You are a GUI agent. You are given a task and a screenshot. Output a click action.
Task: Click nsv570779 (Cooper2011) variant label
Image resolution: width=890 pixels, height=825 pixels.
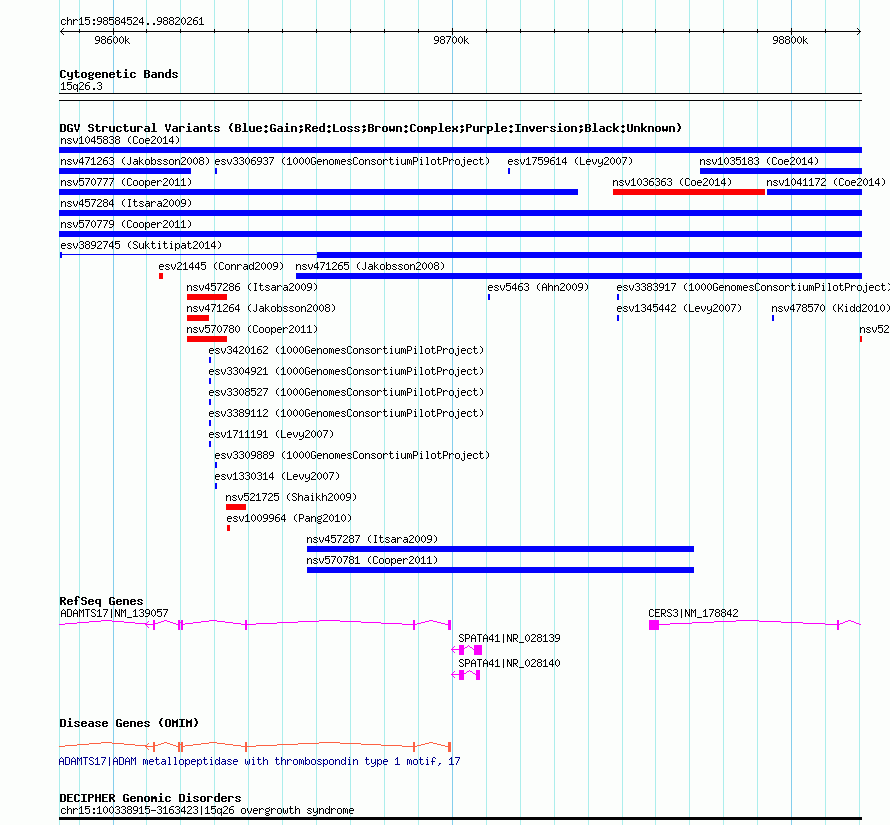(x=126, y=224)
